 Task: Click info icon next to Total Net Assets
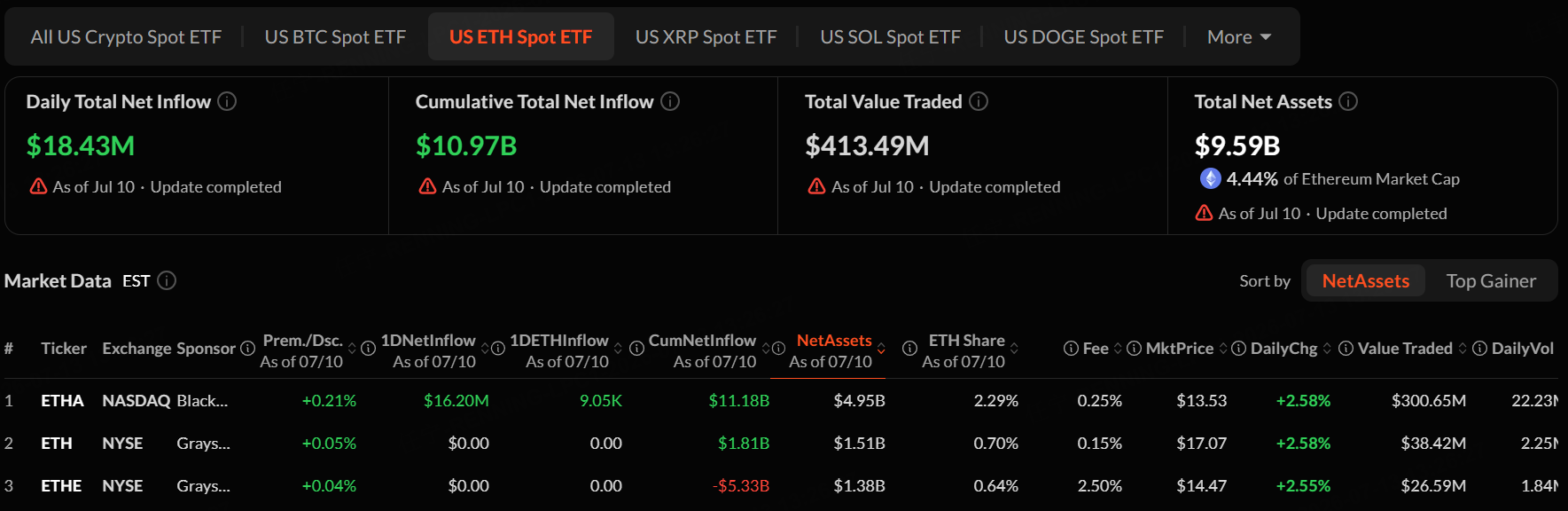click(1348, 101)
